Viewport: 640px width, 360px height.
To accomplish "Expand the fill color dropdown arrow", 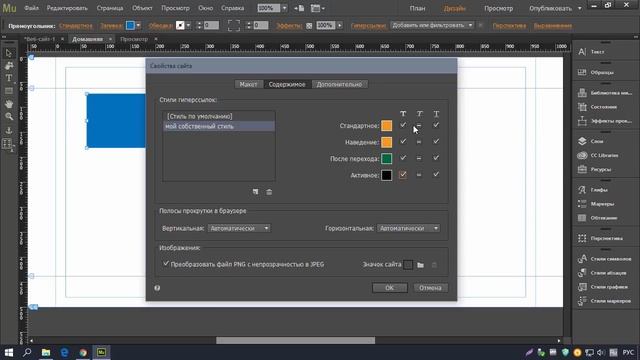I will tap(138, 25).
